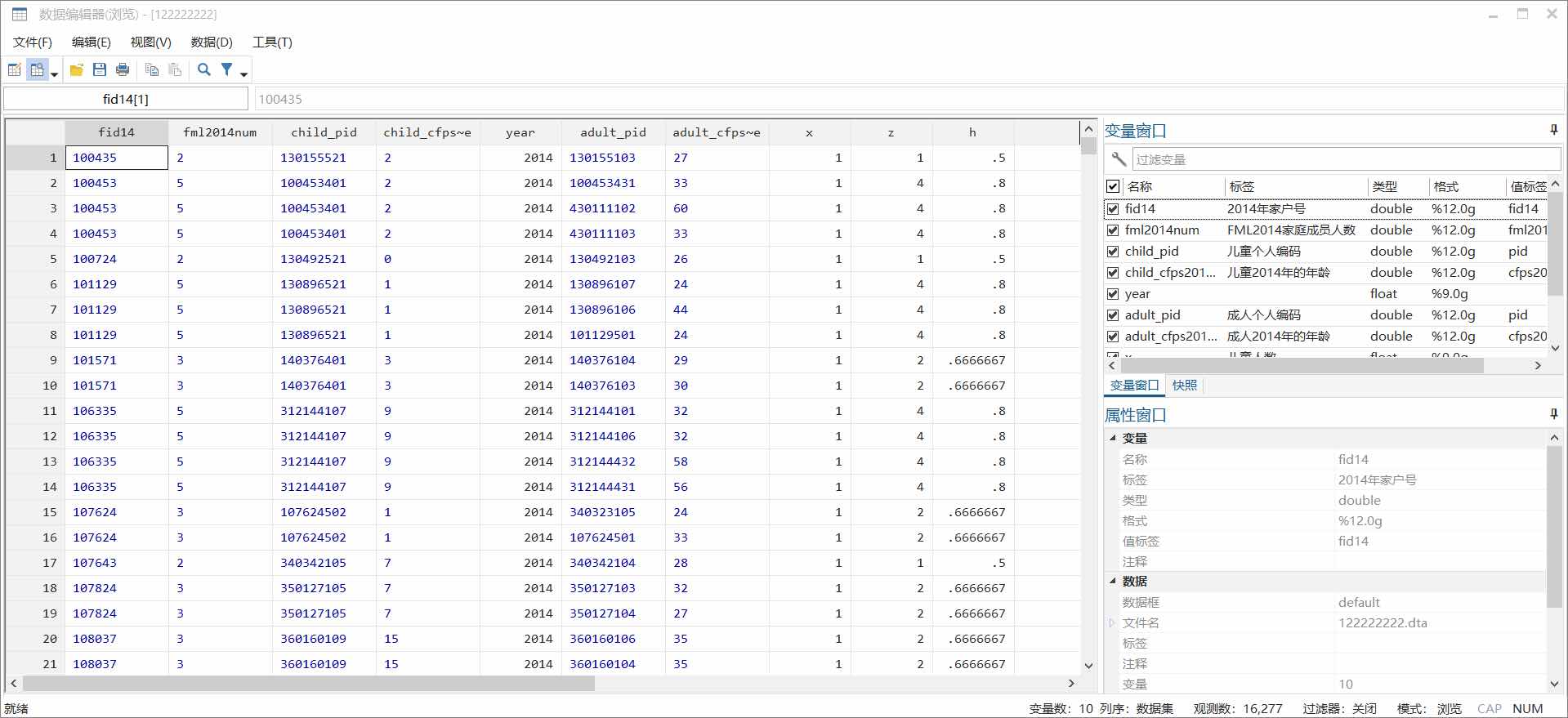Select fid14 cell 107643 in row 17
Viewport: 1568px width, 718px height.
click(117, 563)
